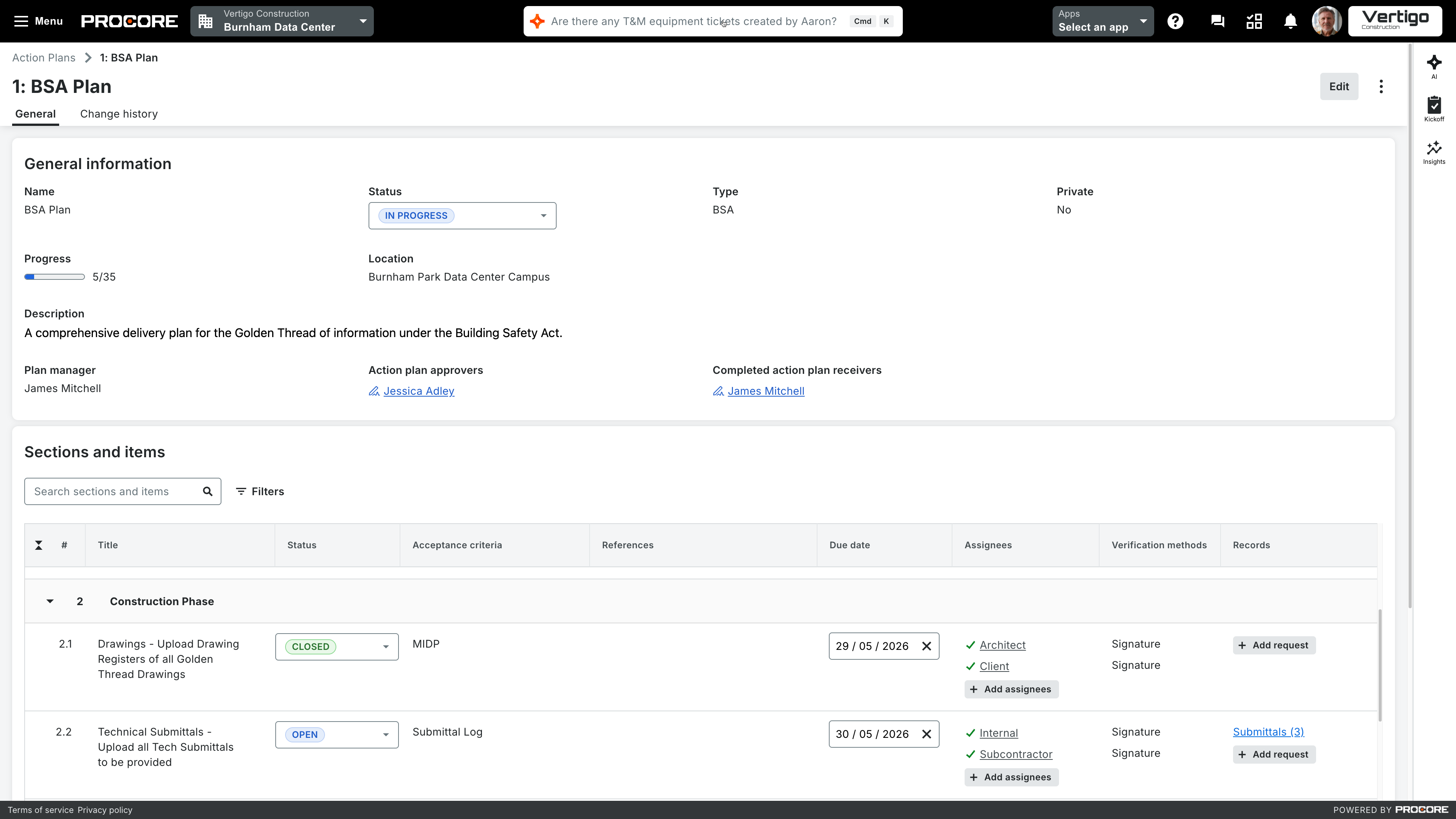Click the 5/35 progress bar
Viewport: 1456px width, 819px height.
(54, 277)
